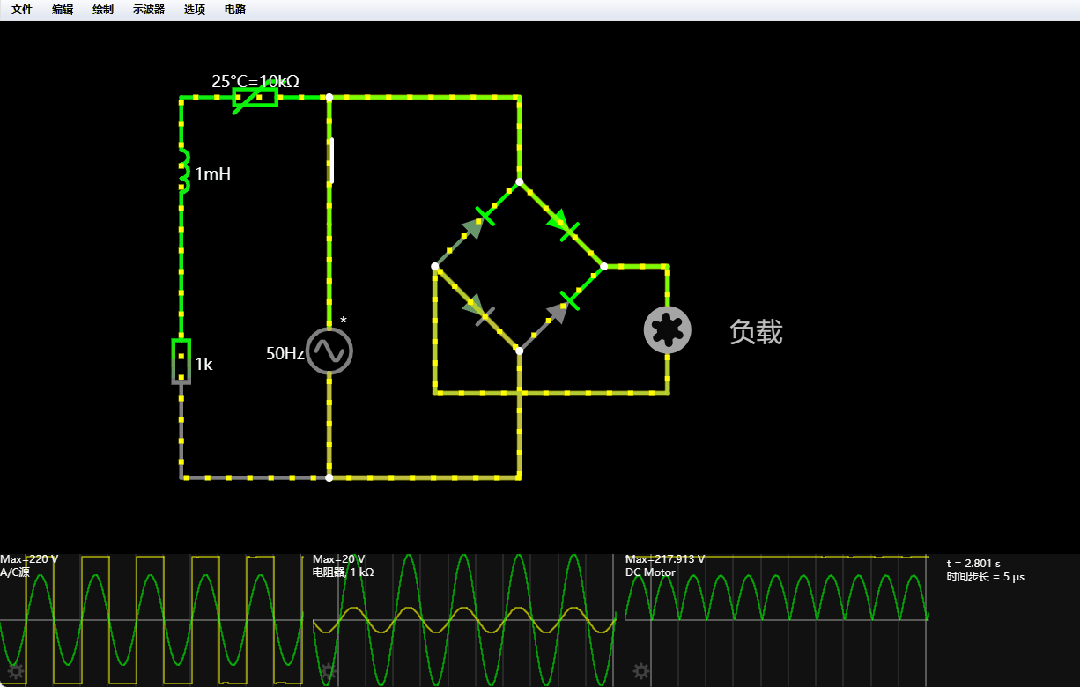The image size is (1080, 687).
Task: Select the bottom-right bridge diode
Action: tap(562, 308)
